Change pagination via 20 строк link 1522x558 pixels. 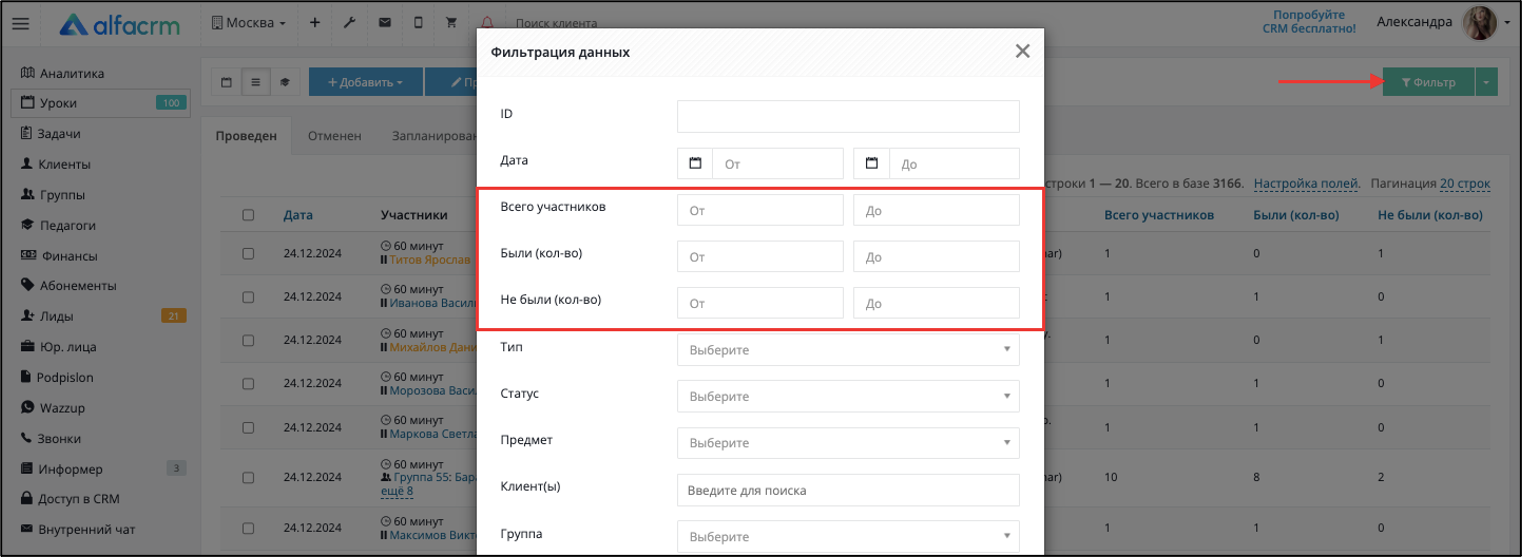[x=1465, y=184]
